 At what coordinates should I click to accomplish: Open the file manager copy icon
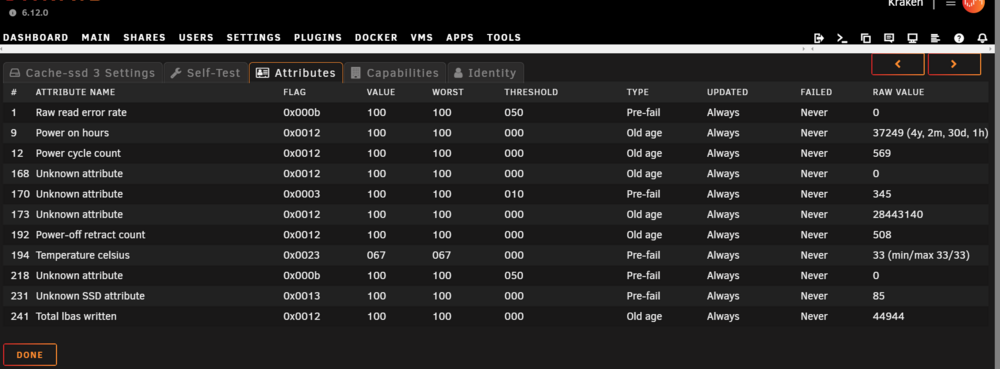pyautogui.click(x=865, y=38)
